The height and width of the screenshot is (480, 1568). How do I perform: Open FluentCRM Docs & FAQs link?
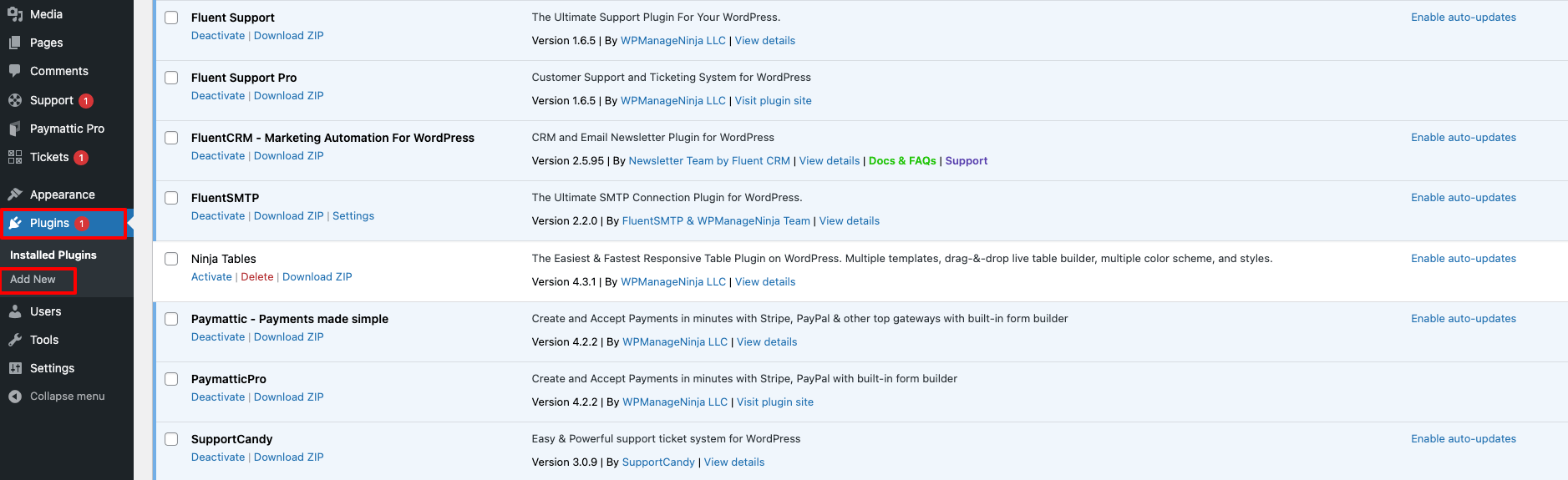[x=902, y=161]
